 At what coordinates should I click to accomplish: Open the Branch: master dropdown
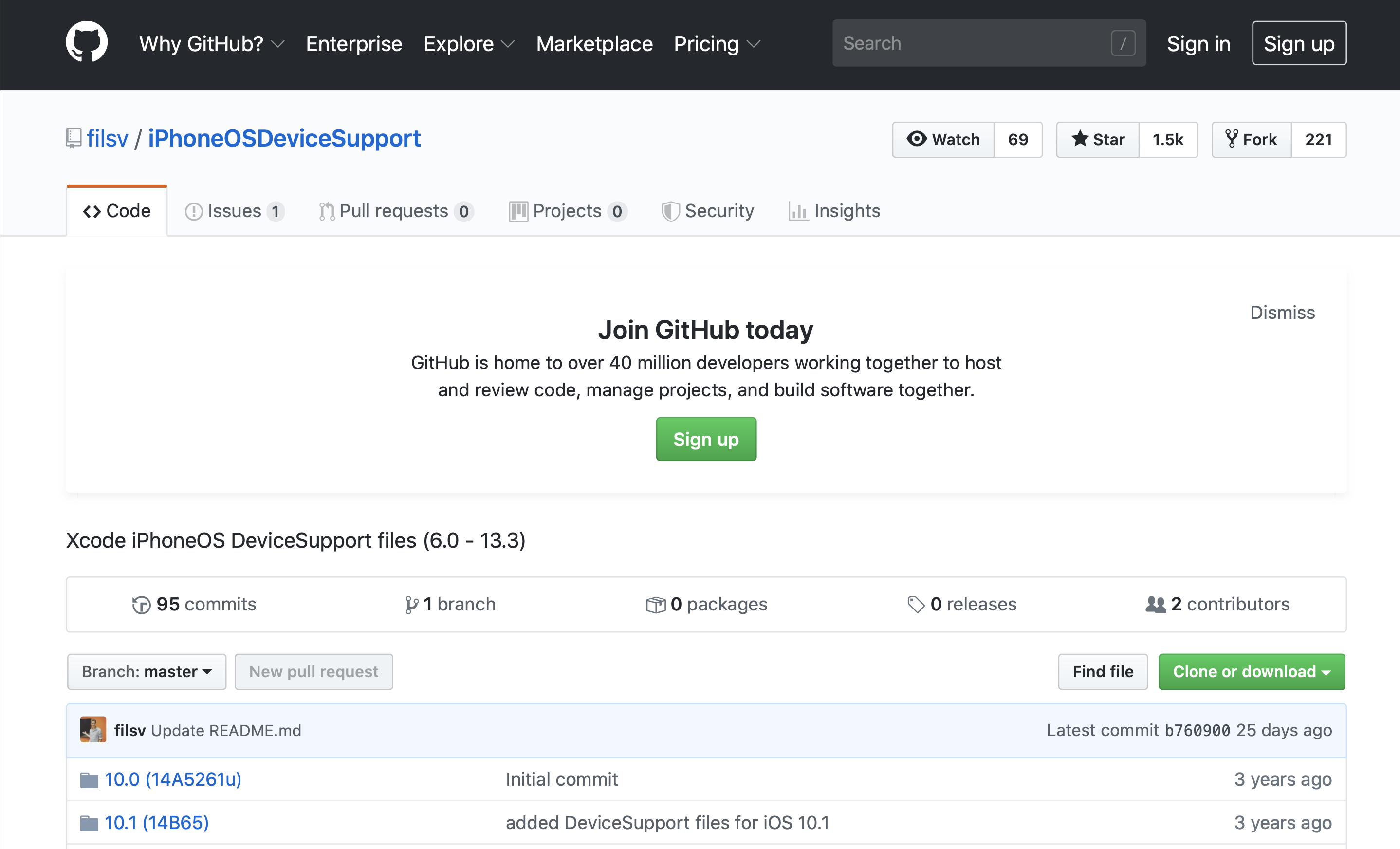pyautogui.click(x=147, y=672)
